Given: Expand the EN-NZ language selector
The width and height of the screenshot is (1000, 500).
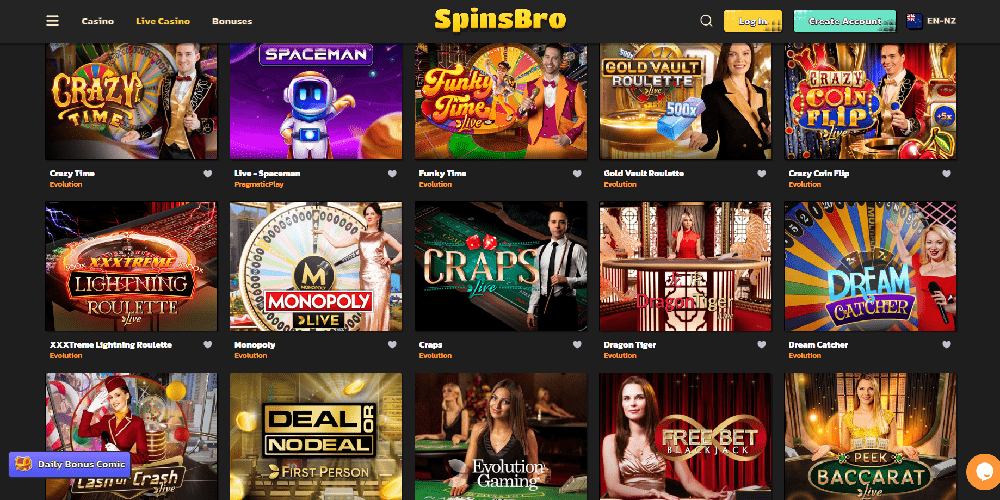Looking at the screenshot, I should [931, 21].
